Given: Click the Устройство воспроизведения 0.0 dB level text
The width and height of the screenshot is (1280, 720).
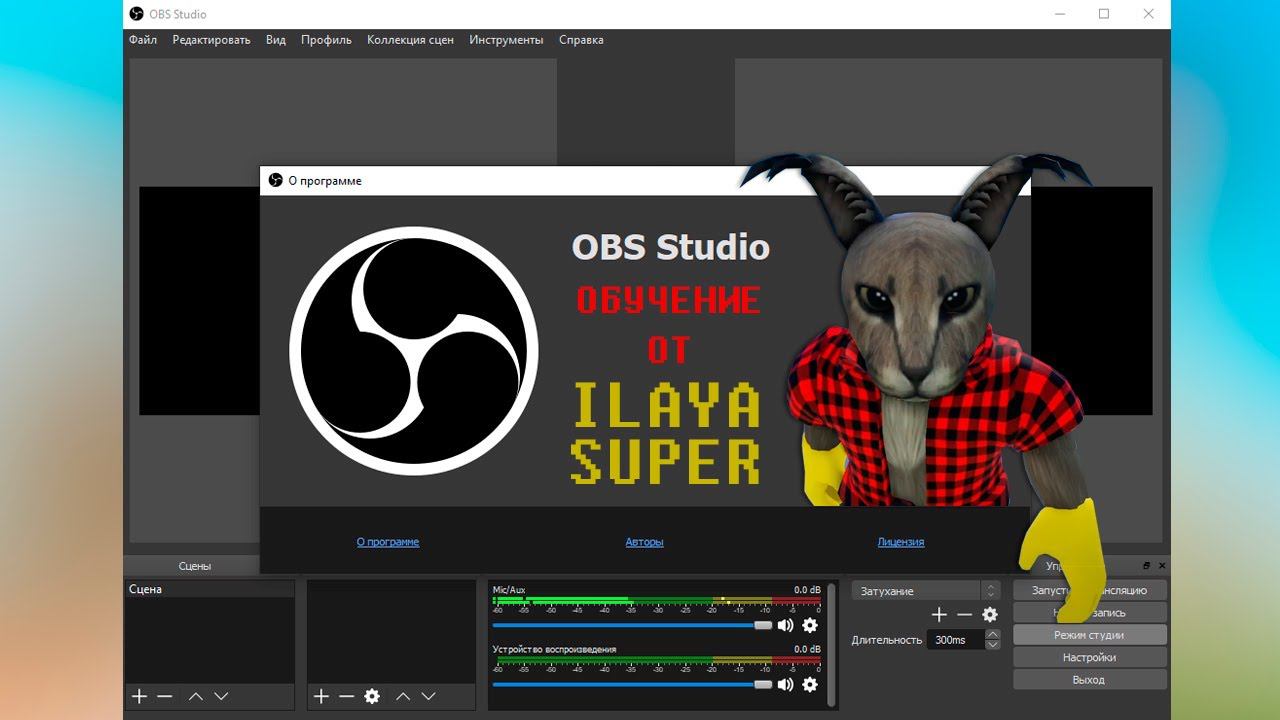Looking at the screenshot, I should click(807, 649).
